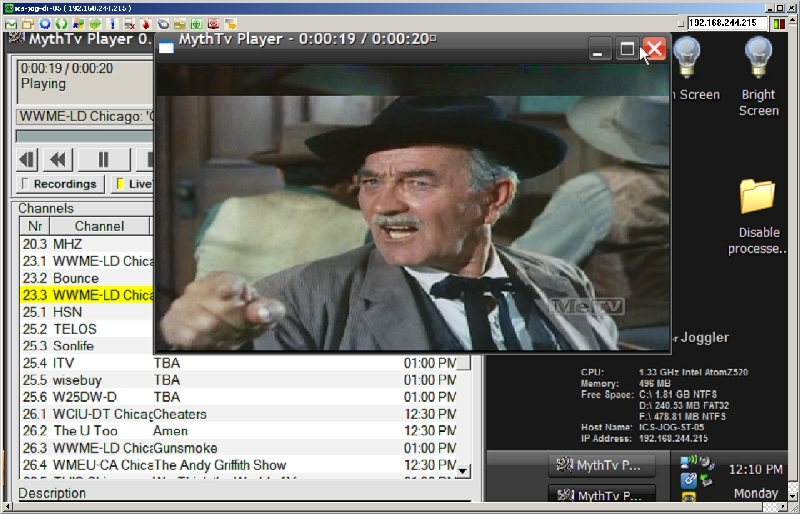Switch to second MythTv P... taskbar button
The image size is (800, 514).
pyautogui.click(x=602, y=494)
